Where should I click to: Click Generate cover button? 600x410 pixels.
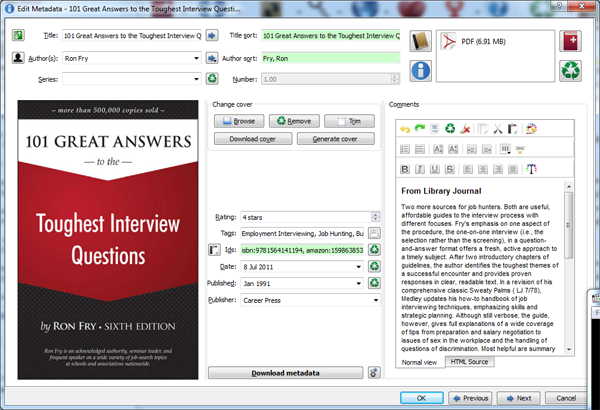click(336, 139)
